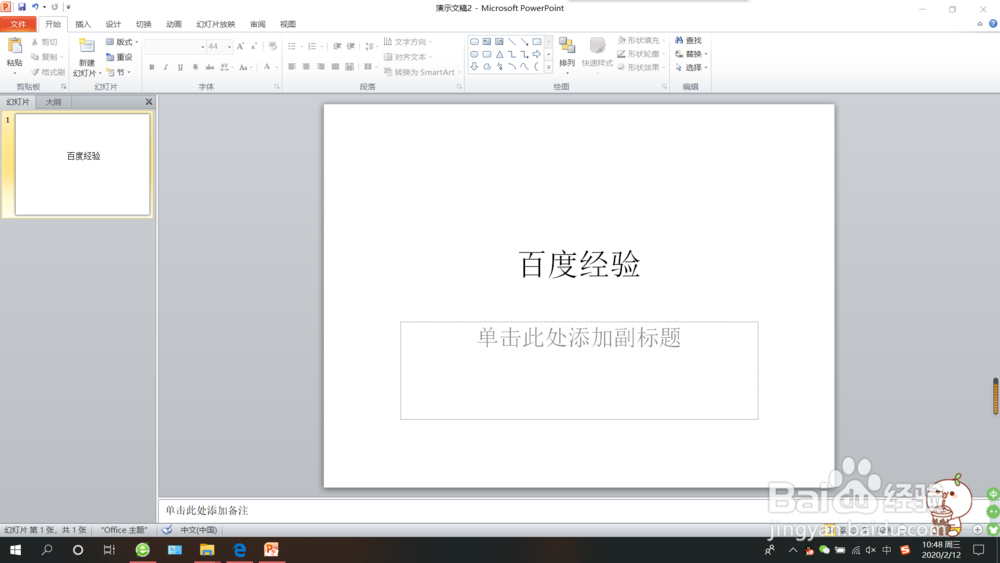This screenshot has height=563, width=1000.
Task: Switch to the Outline (大纲) pane tab
Action: point(54,102)
